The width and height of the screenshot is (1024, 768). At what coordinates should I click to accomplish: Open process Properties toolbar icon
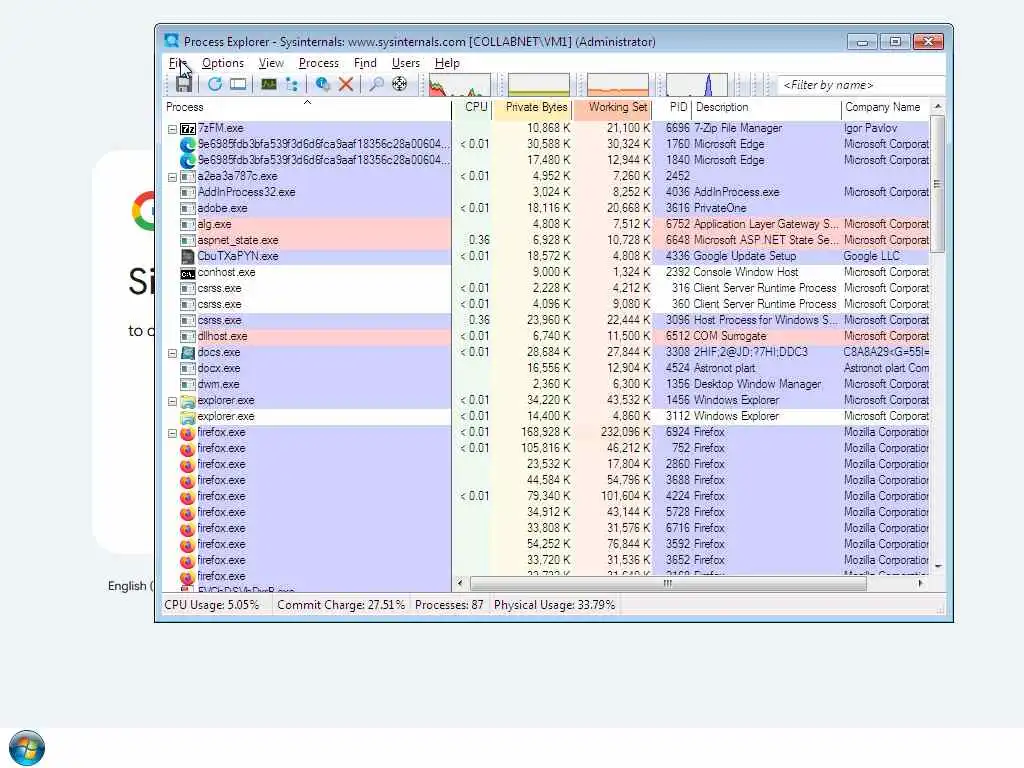pos(322,84)
